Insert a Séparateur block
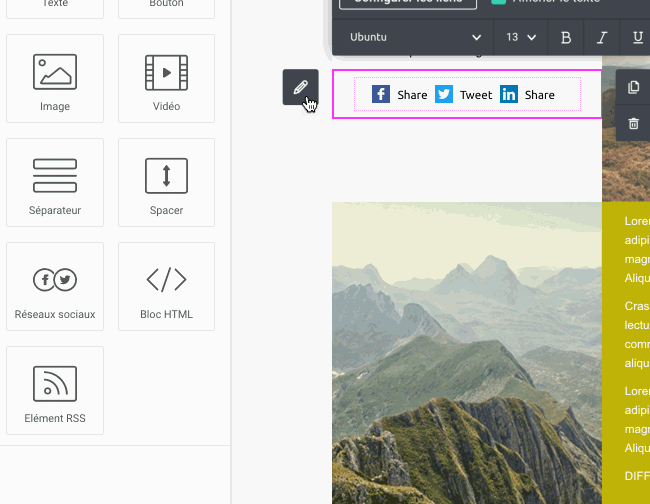This screenshot has height=504, width=650. (55, 182)
